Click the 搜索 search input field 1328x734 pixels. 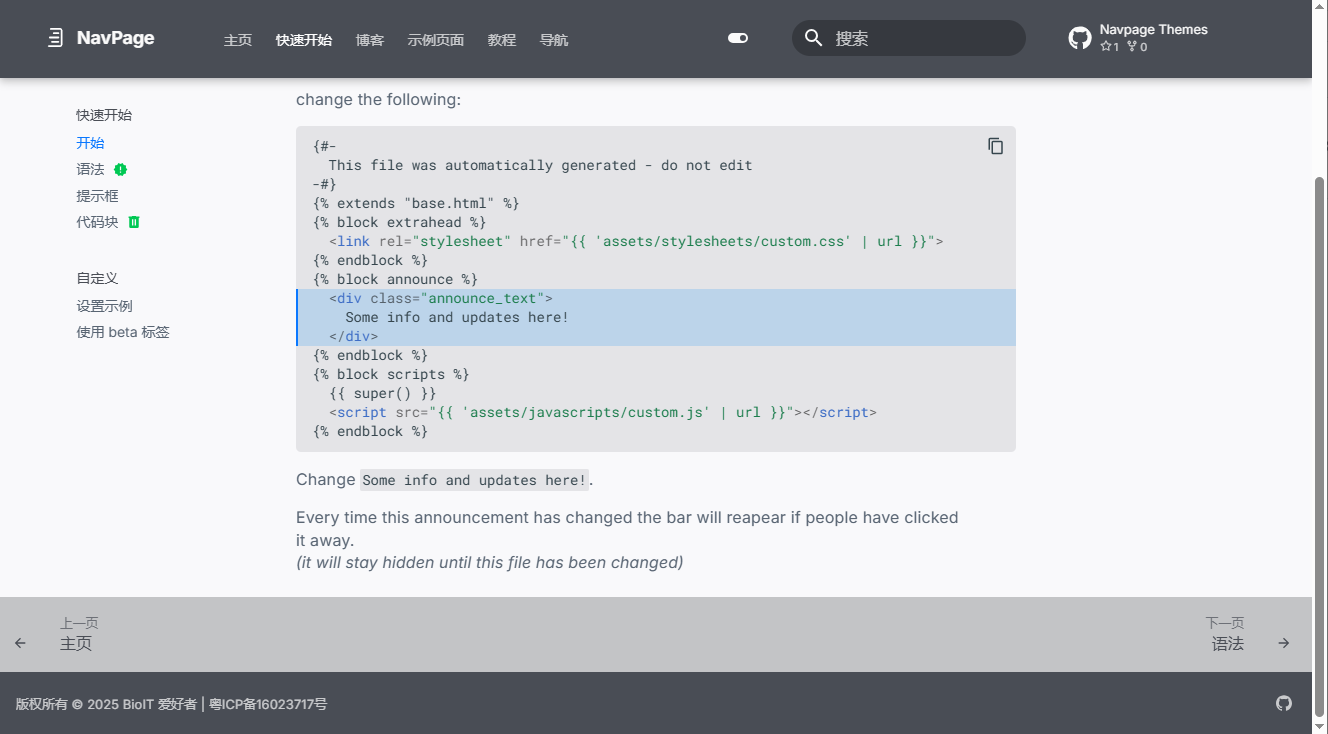(x=920, y=38)
